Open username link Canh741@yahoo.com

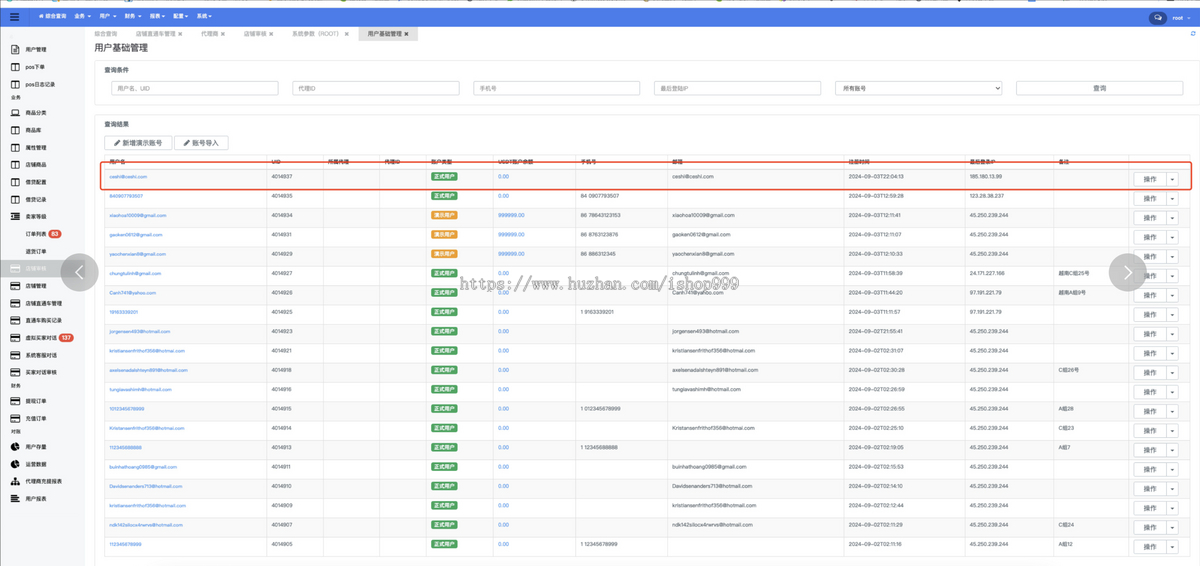pos(133,293)
